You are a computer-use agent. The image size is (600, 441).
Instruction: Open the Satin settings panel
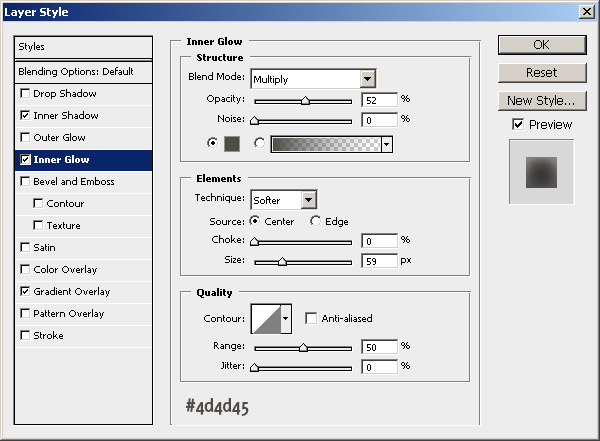[44, 248]
